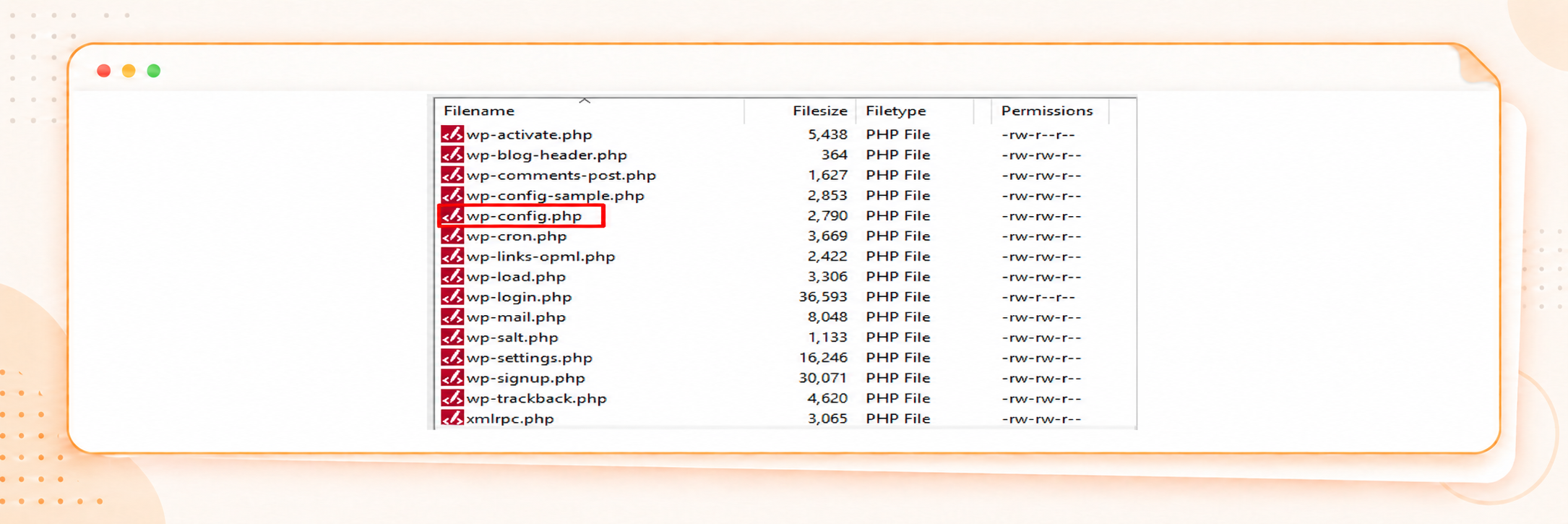Click the 364 filesize value
Image resolution: width=1568 pixels, height=524 pixels.
click(834, 155)
